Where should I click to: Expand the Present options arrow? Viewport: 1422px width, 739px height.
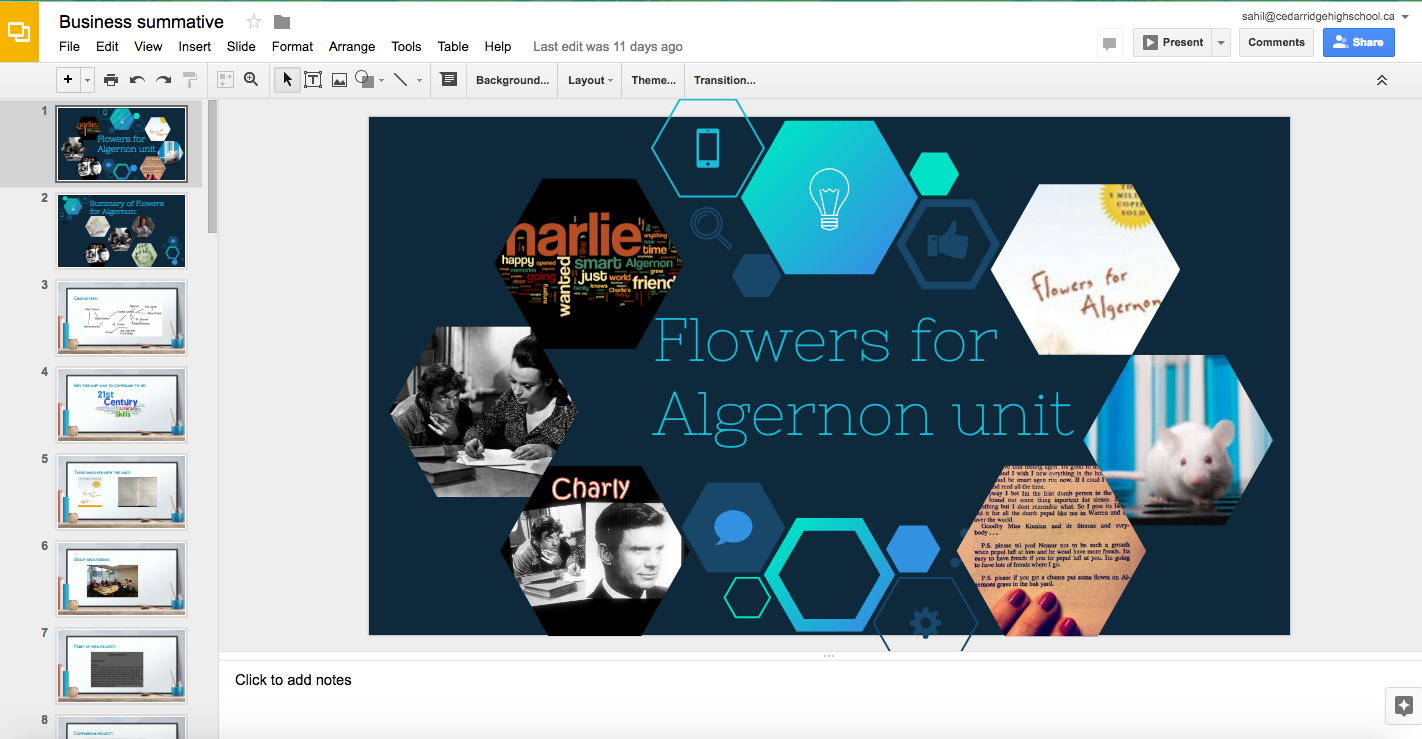[x=1221, y=43]
